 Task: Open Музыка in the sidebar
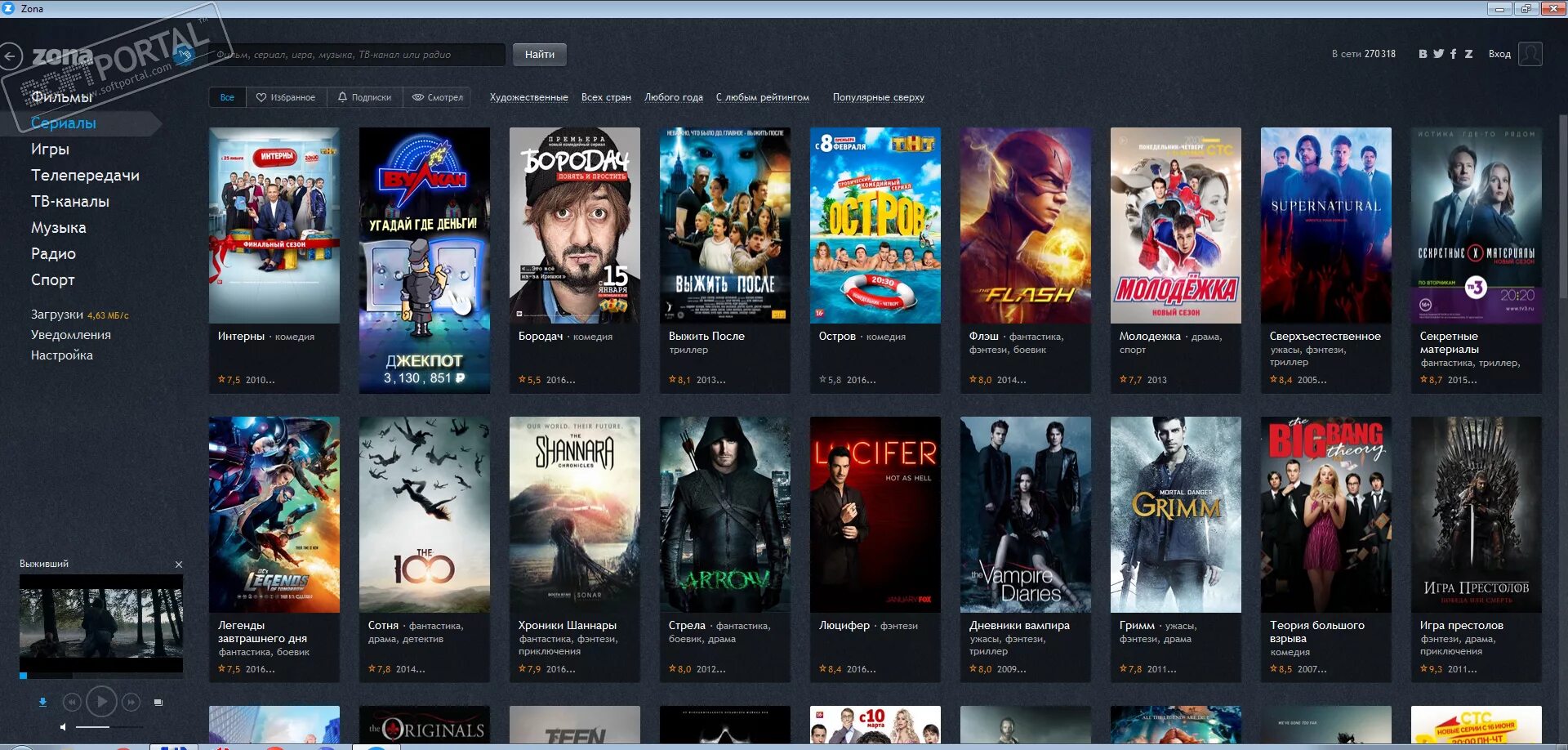[x=59, y=228]
